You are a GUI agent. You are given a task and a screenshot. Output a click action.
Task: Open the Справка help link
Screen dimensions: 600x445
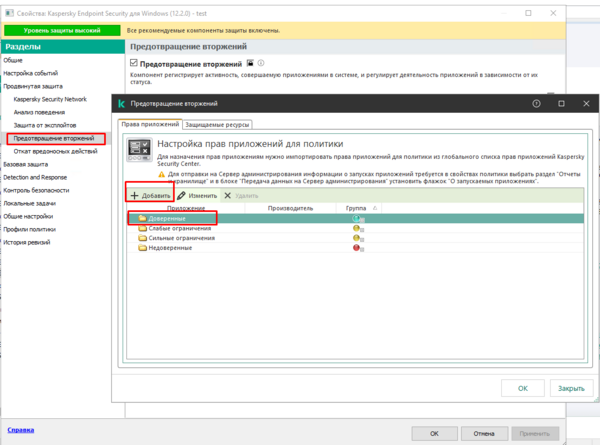coord(21,430)
